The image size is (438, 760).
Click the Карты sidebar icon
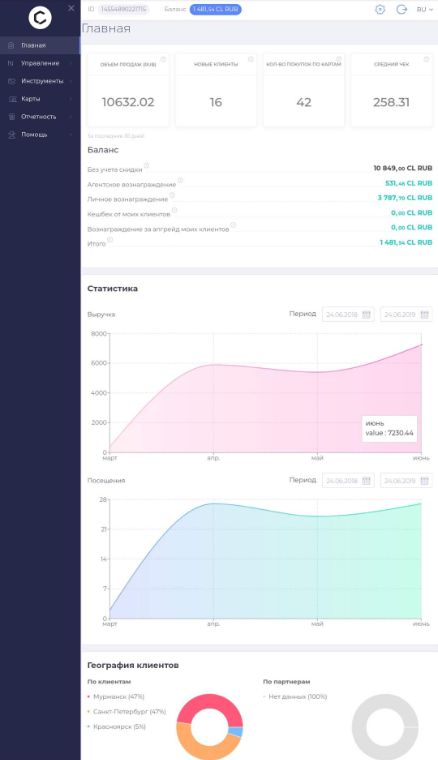click(12, 99)
